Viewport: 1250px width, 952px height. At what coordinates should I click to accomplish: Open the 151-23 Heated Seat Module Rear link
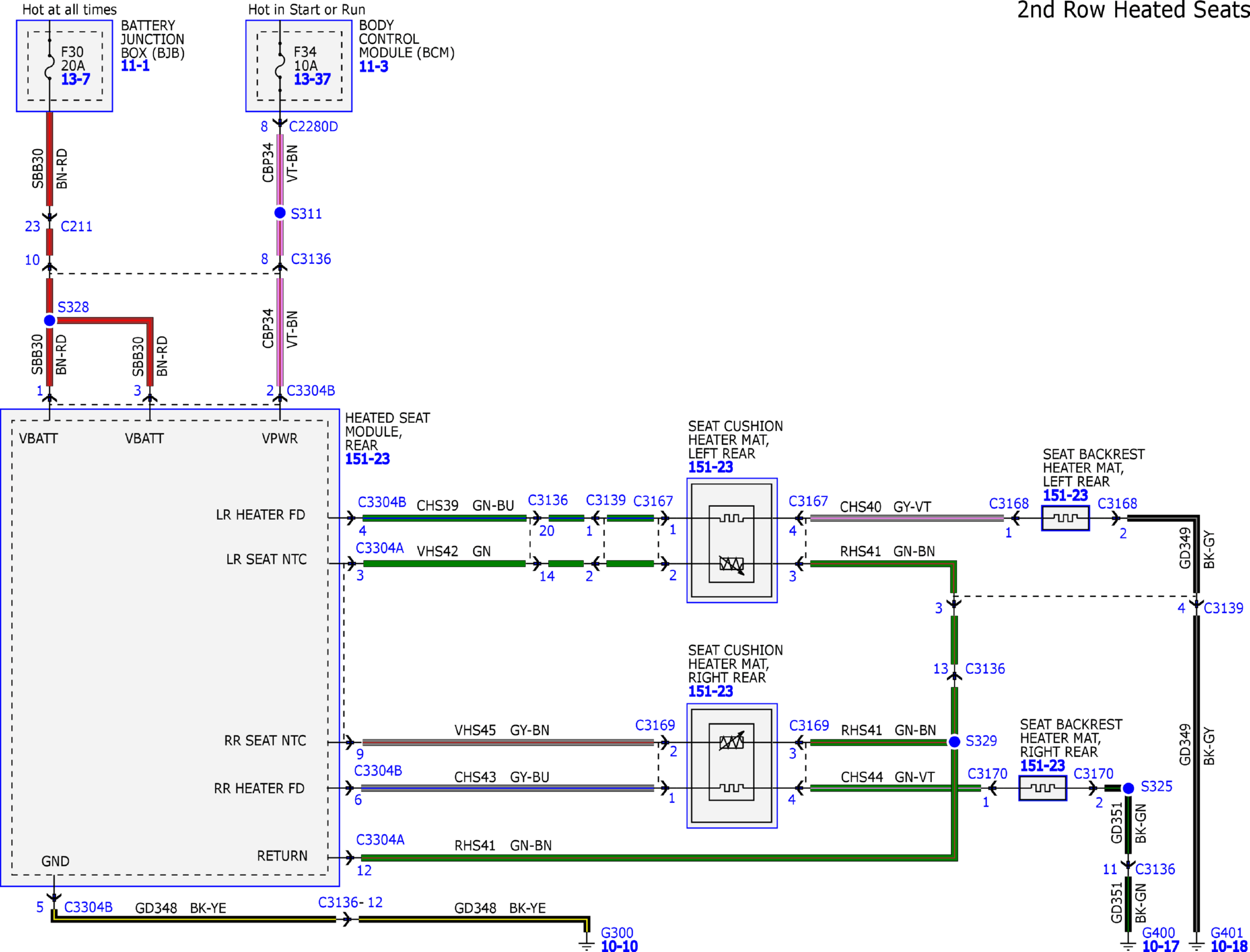367,459
